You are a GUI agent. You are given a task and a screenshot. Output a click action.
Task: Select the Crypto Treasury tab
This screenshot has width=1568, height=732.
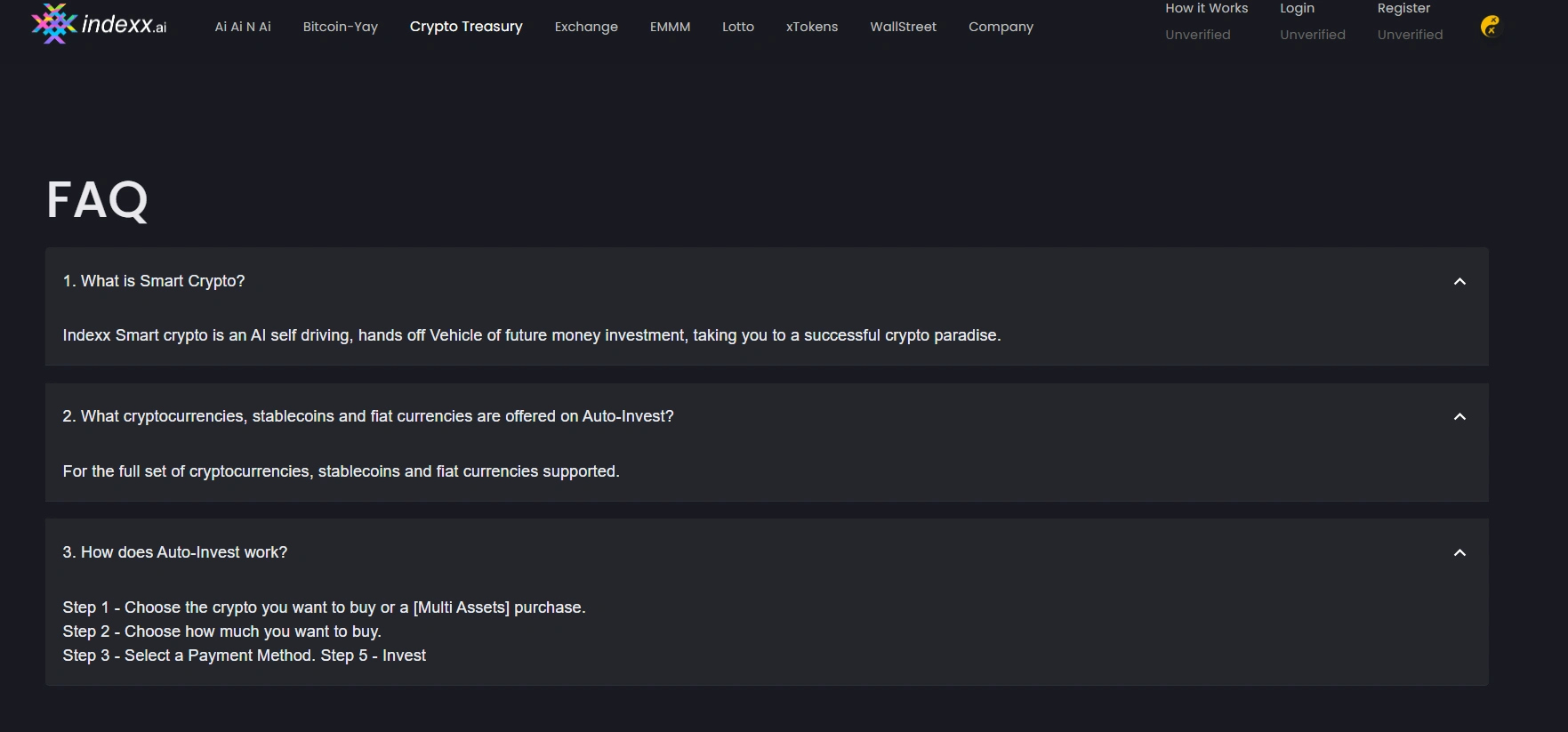(x=466, y=27)
